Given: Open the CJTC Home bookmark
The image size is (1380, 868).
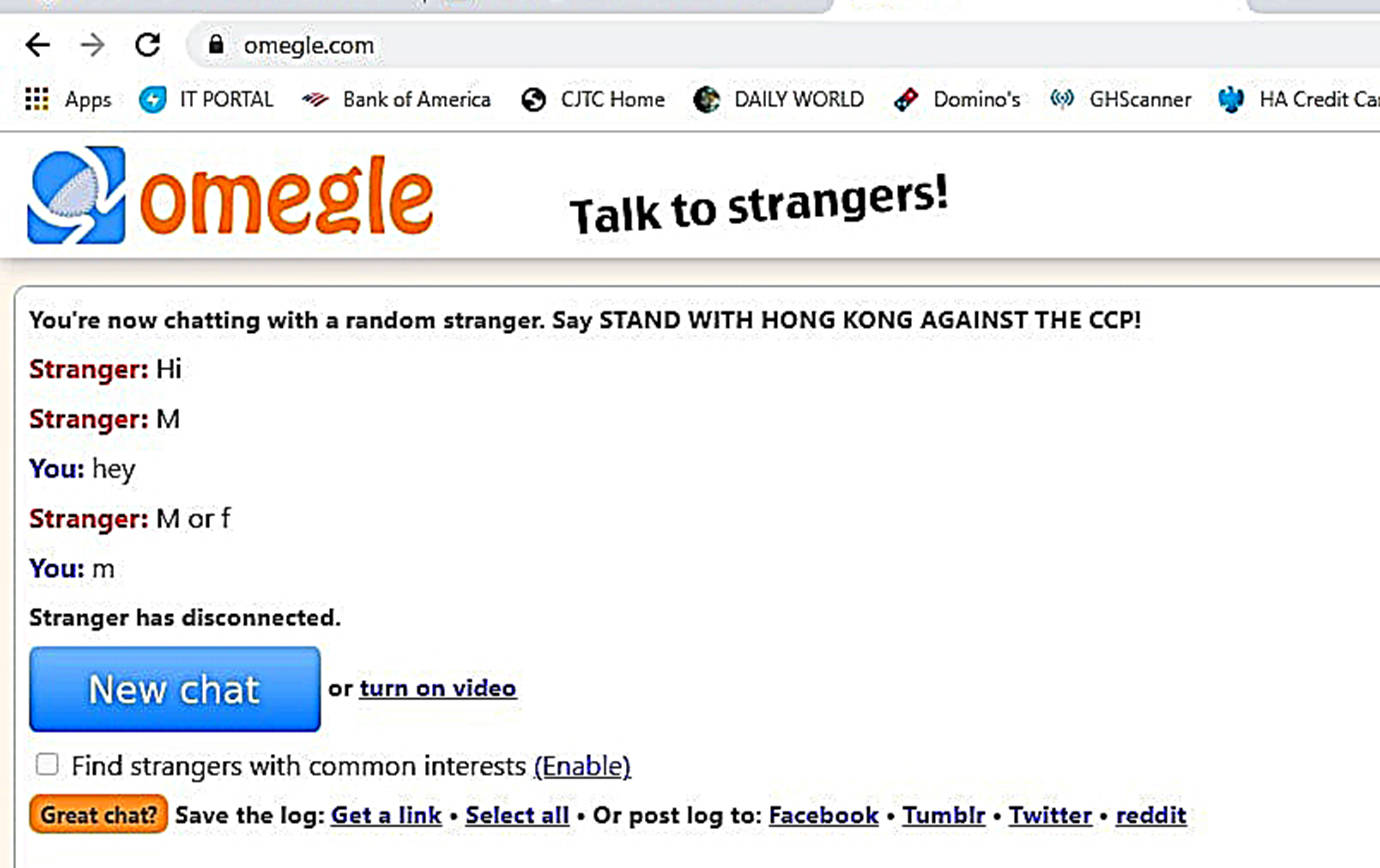Looking at the screenshot, I should click(593, 99).
